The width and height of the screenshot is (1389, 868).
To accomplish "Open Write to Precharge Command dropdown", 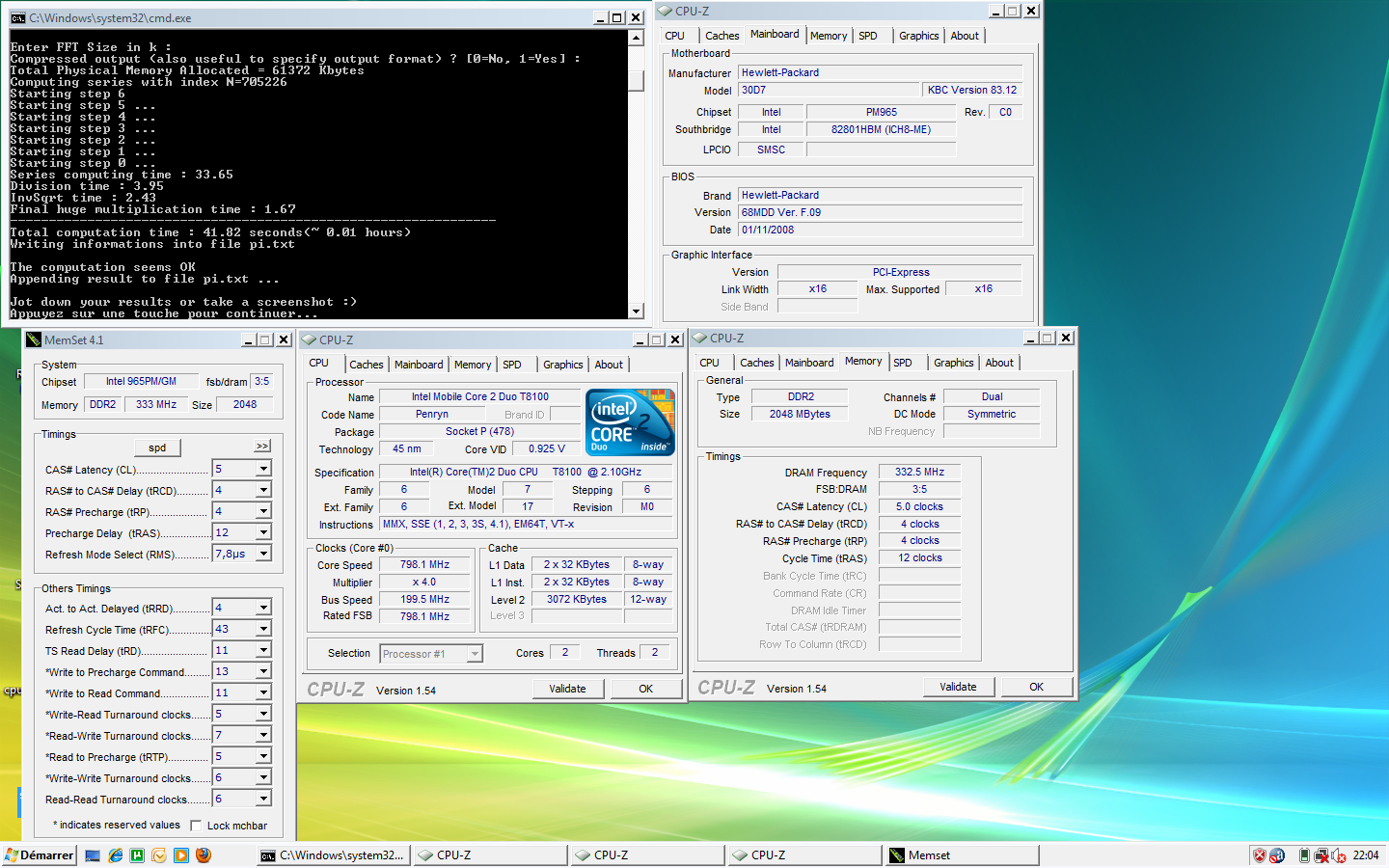I will [263, 671].
